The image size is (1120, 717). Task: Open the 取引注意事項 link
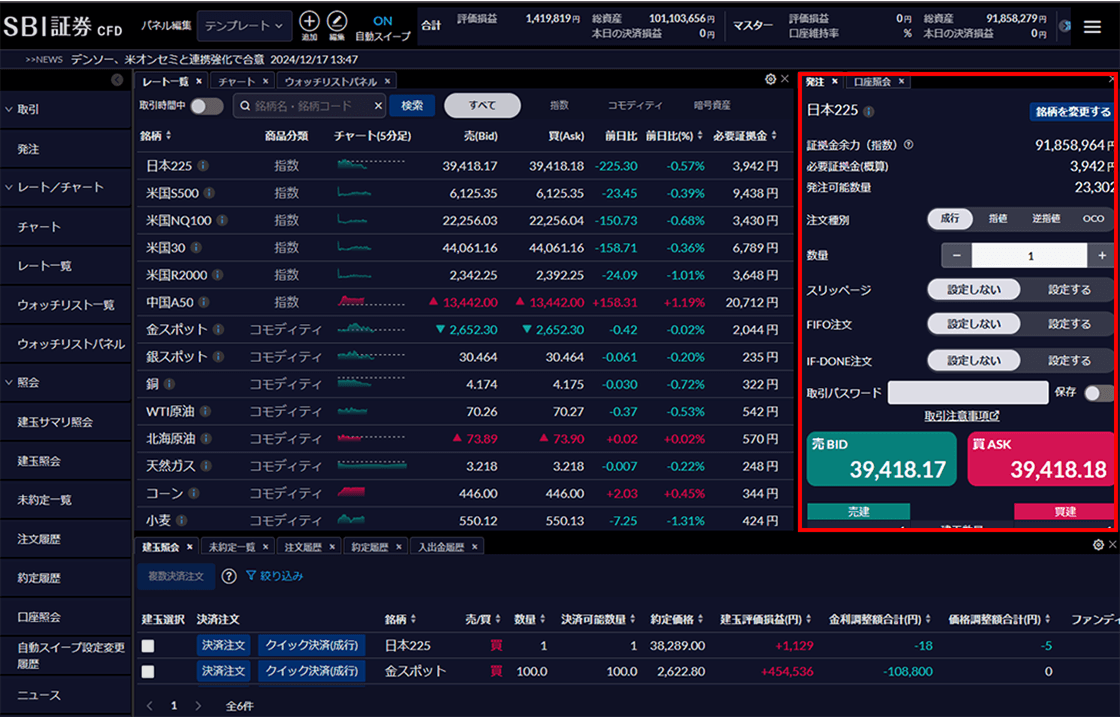961,416
